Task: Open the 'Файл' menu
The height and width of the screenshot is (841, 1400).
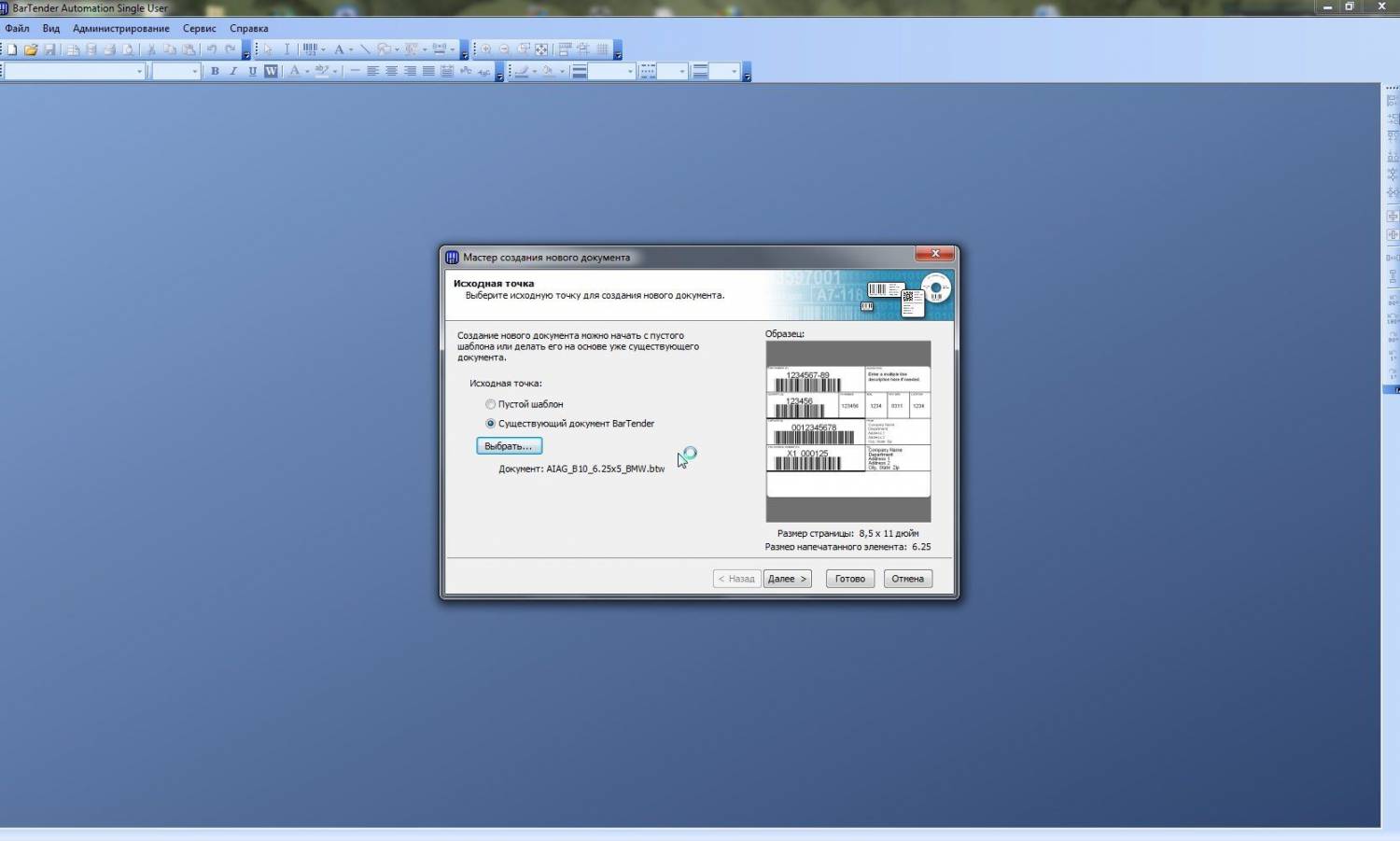Action: (17, 28)
